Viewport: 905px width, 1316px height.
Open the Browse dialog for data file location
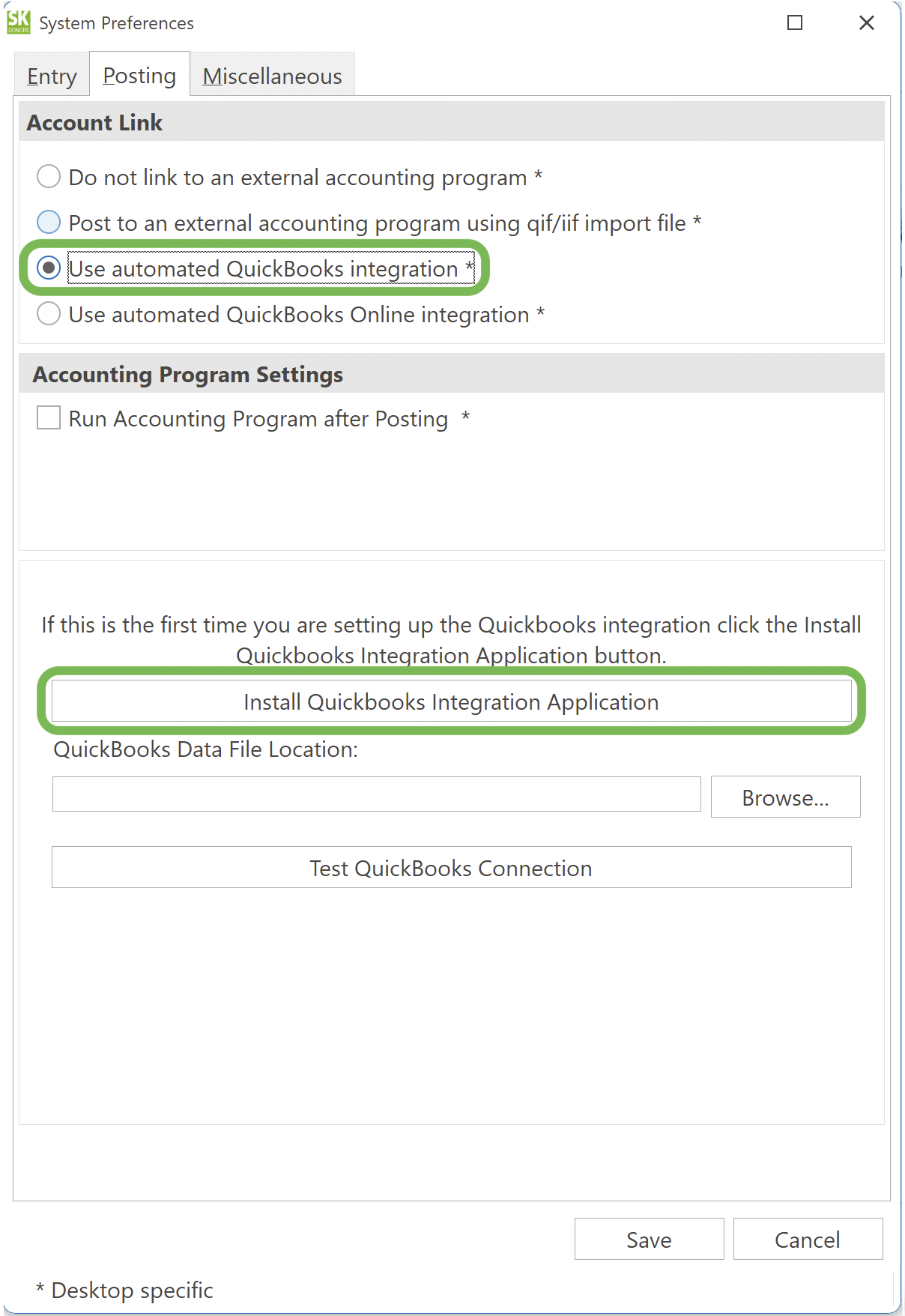(x=785, y=797)
